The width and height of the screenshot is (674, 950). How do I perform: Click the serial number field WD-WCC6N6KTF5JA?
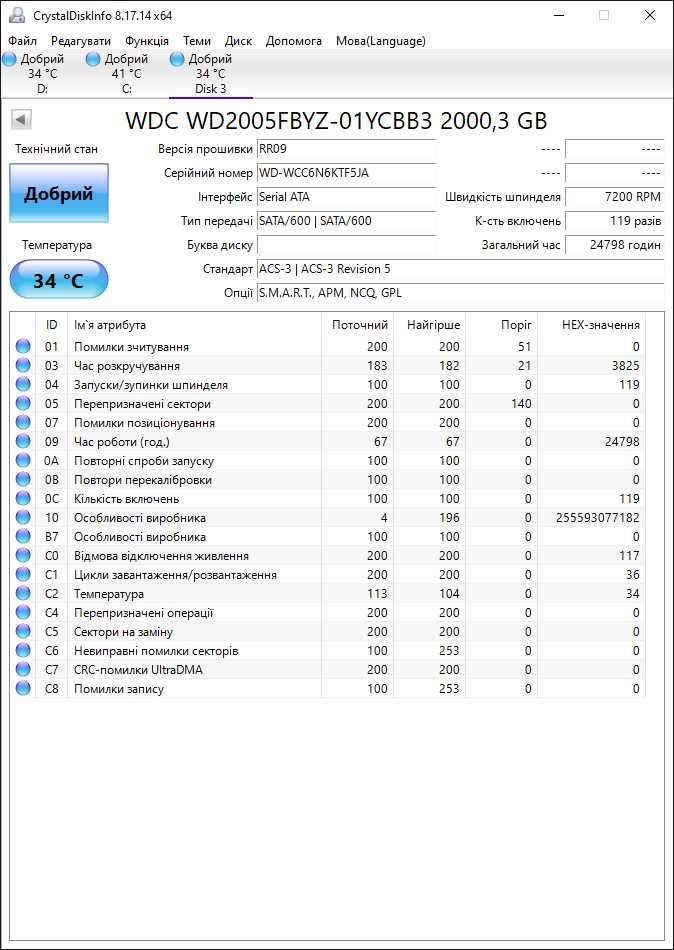[x=347, y=173]
